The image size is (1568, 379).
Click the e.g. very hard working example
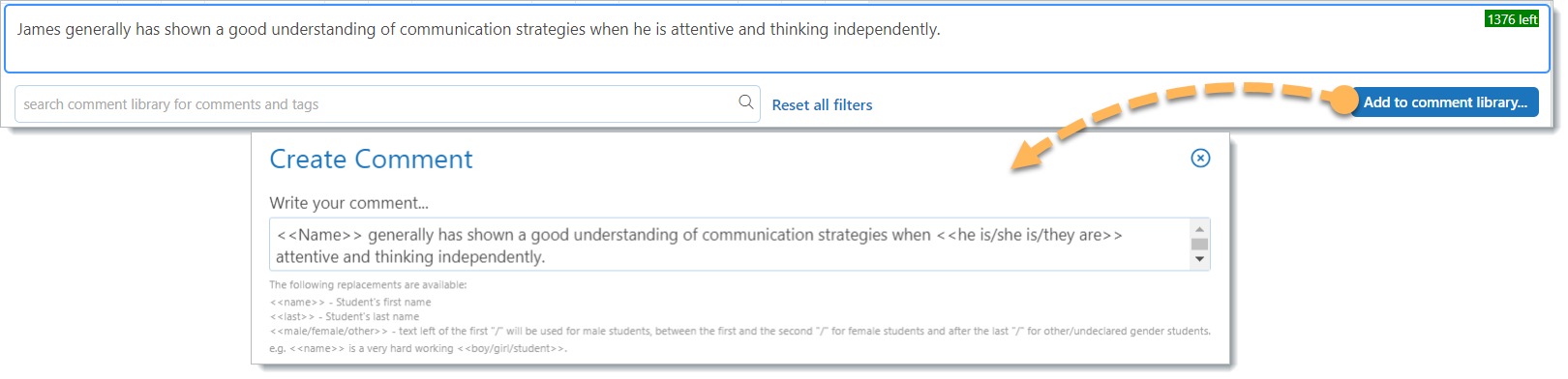pyautogui.click(x=418, y=348)
